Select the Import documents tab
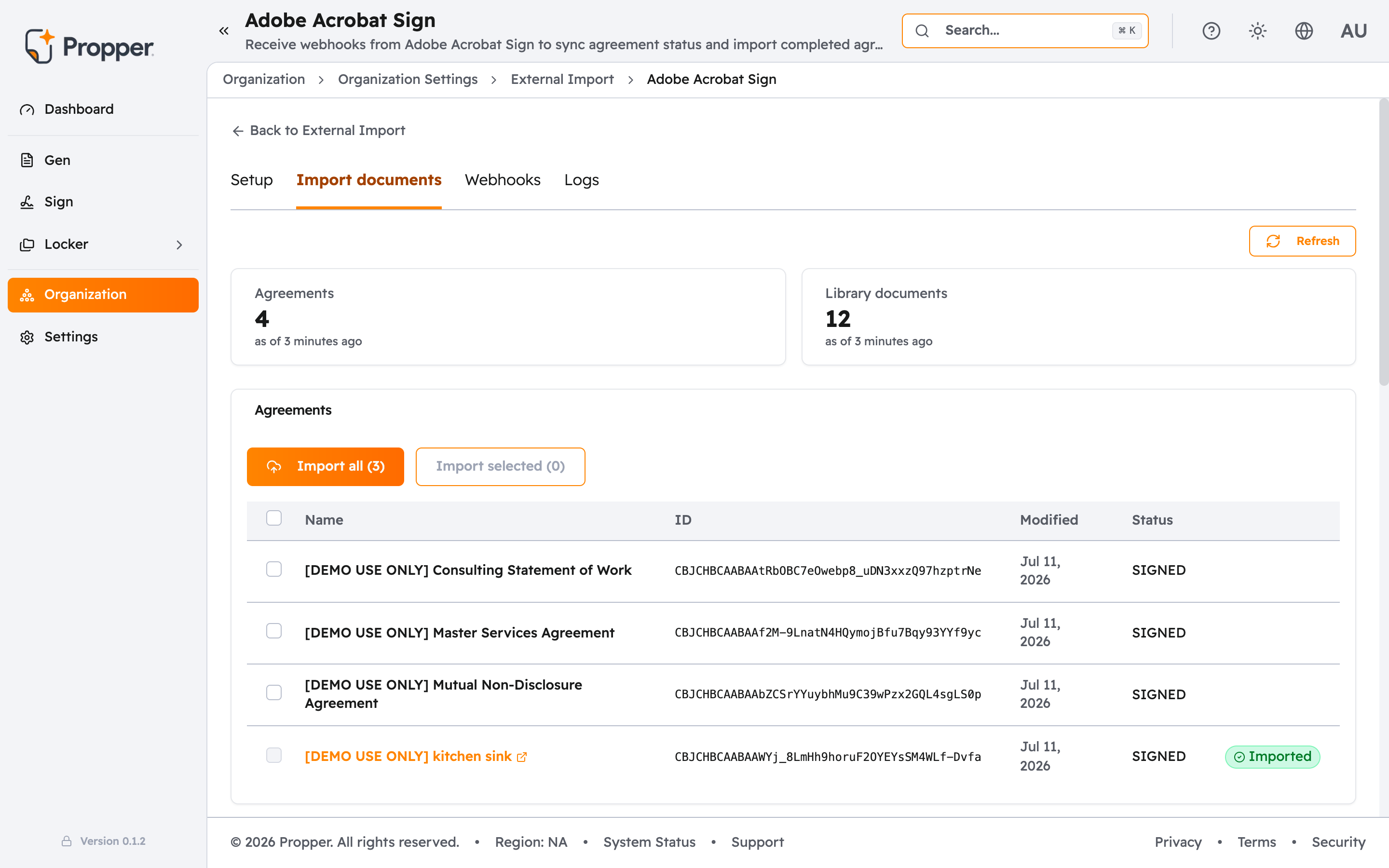The height and width of the screenshot is (868, 1389). [369, 180]
